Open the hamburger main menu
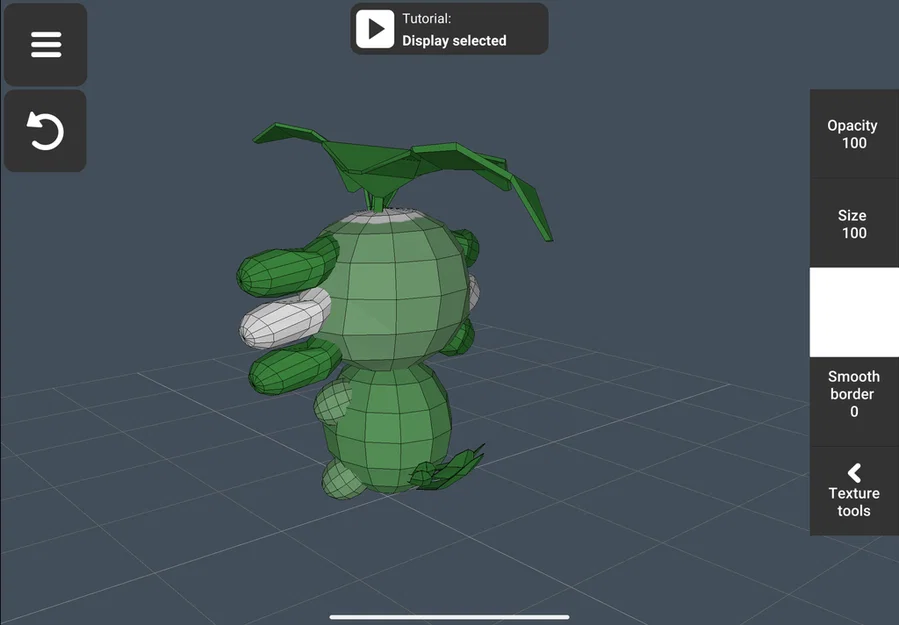This screenshot has width=899, height=625. pyautogui.click(x=45, y=45)
